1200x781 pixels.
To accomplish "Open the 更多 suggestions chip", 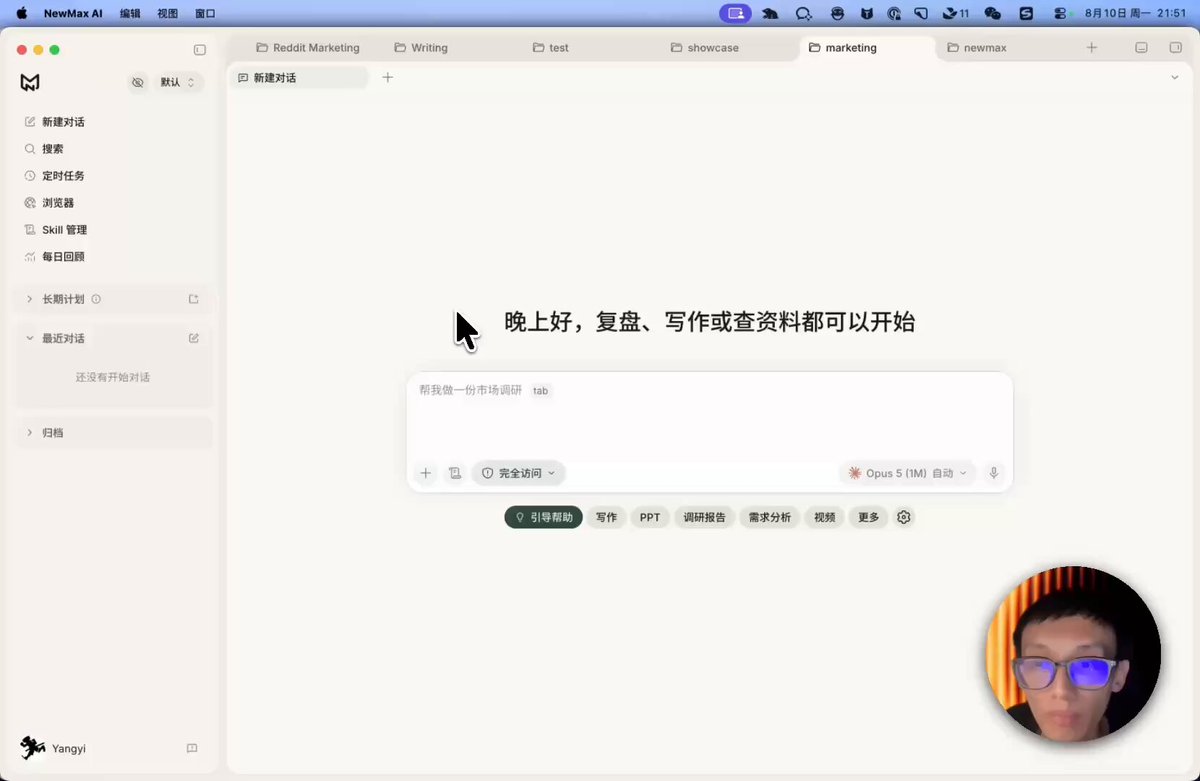I will click(869, 517).
